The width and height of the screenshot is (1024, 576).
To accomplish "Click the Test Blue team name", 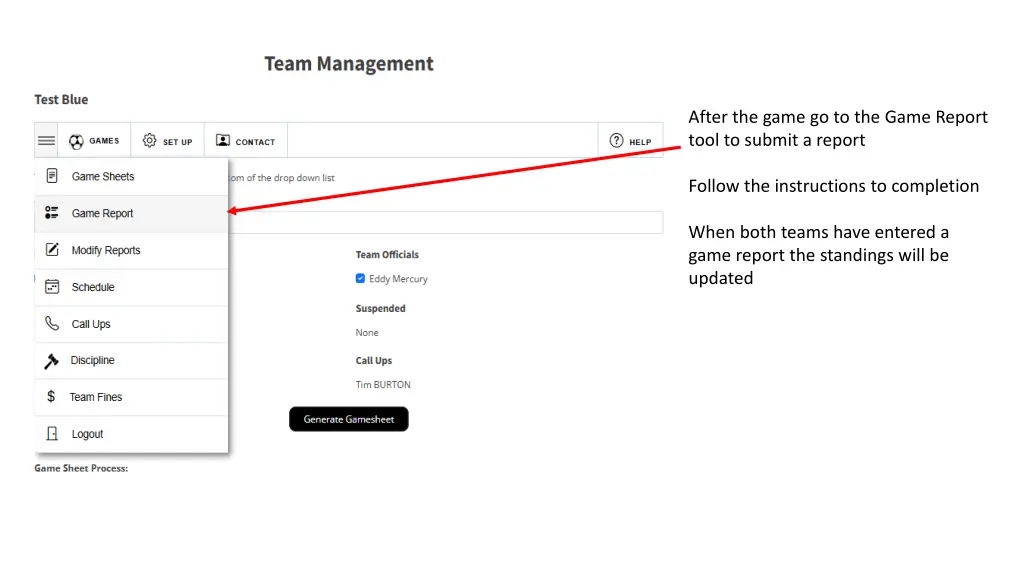I will pyautogui.click(x=61, y=99).
